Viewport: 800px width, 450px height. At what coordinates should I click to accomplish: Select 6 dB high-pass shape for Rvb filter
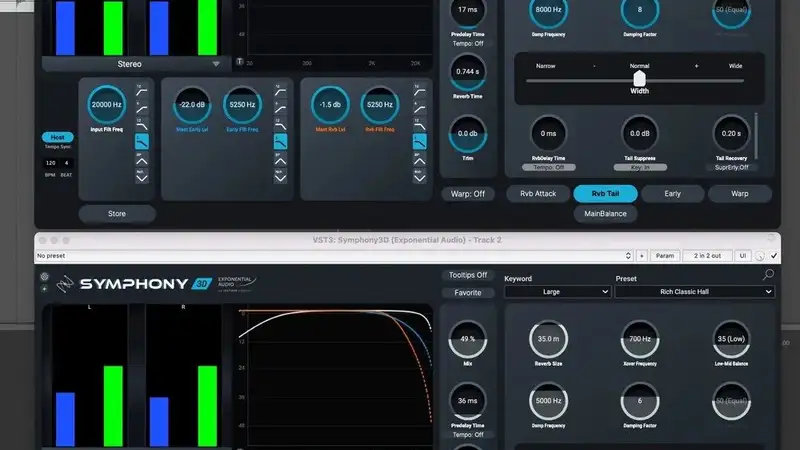pyautogui.click(x=419, y=107)
